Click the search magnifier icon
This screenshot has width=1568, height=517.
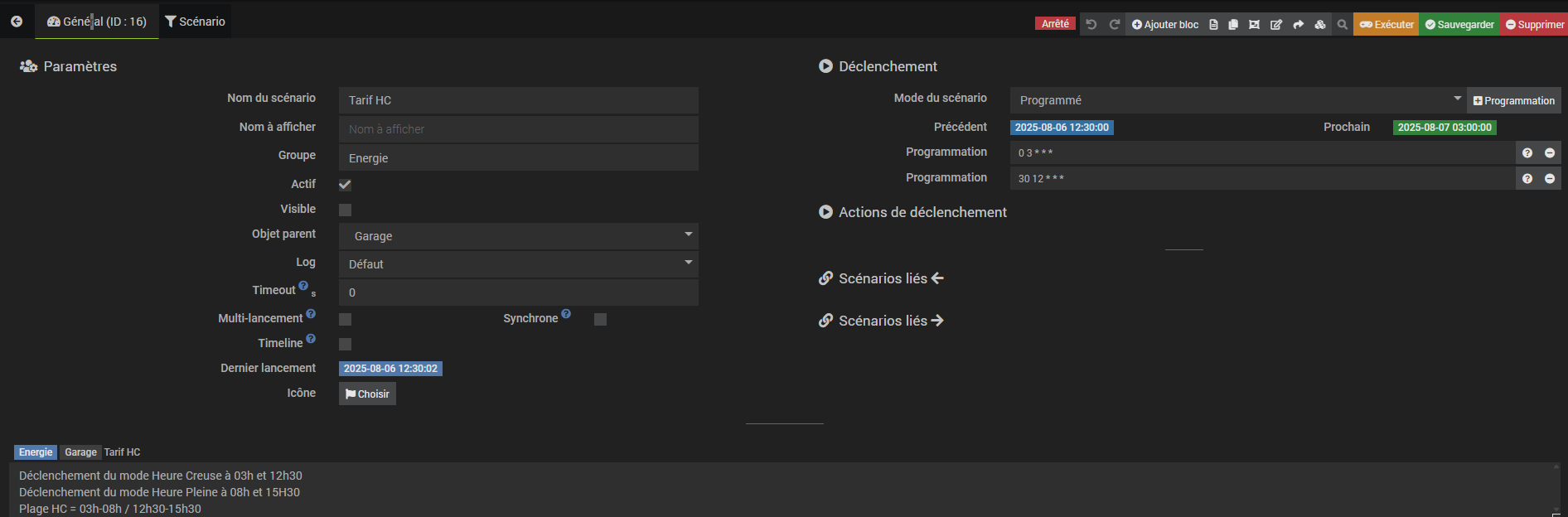[1343, 25]
